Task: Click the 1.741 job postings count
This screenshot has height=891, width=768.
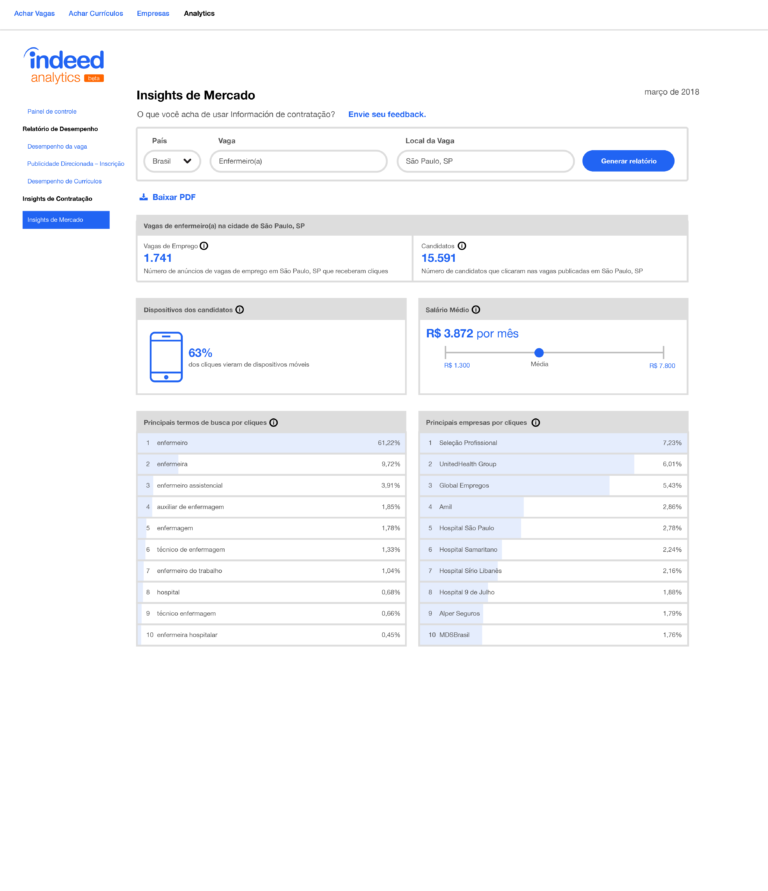Action: click(157, 258)
